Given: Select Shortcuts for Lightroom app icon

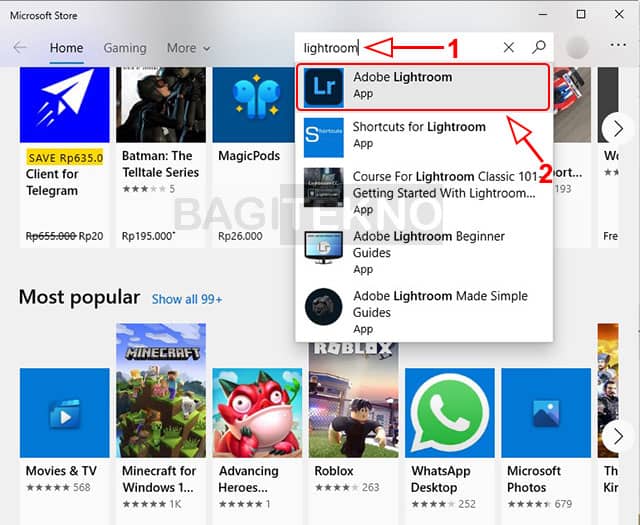Looking at the screenshot, I should click(324, 138).
